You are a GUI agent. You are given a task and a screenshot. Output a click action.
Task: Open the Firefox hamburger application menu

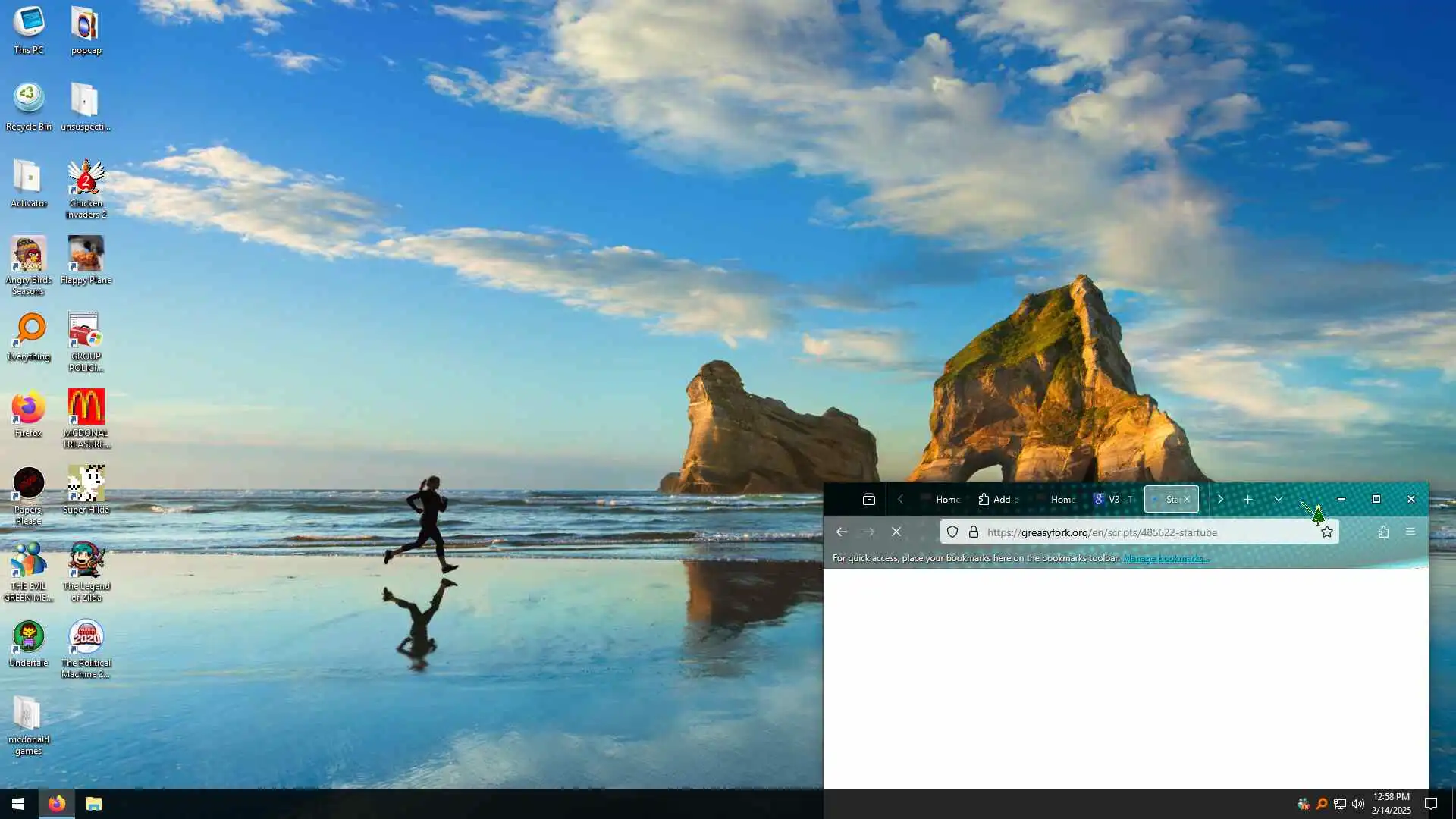1410,532
